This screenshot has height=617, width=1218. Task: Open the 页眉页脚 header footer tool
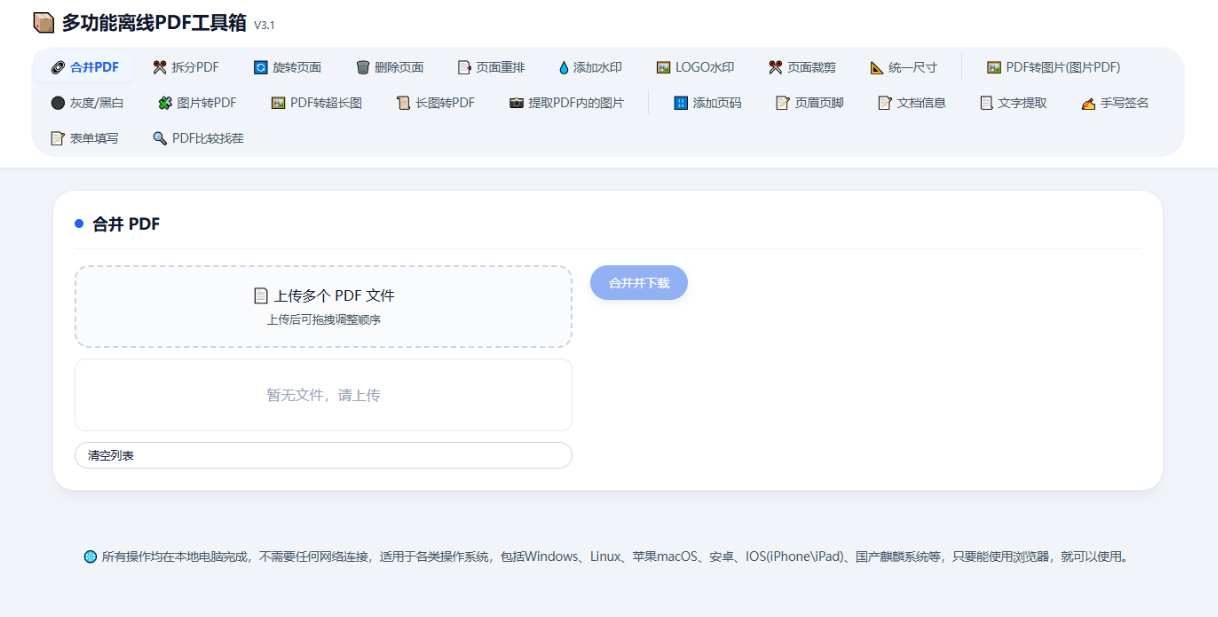click(809, 102)
